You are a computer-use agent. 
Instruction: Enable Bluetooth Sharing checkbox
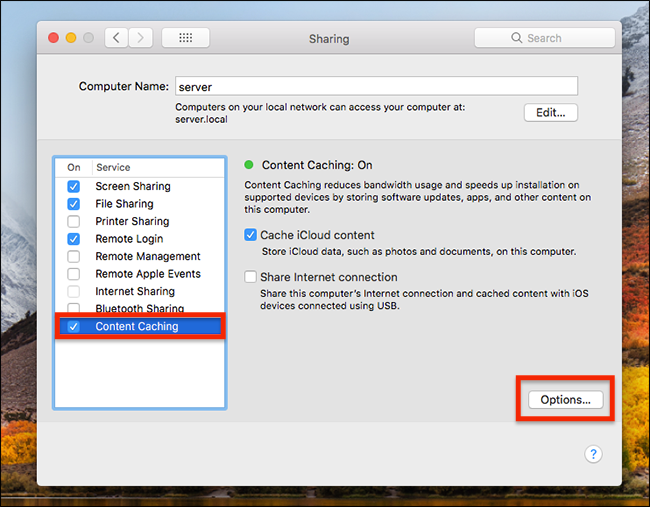click(74, 308)
